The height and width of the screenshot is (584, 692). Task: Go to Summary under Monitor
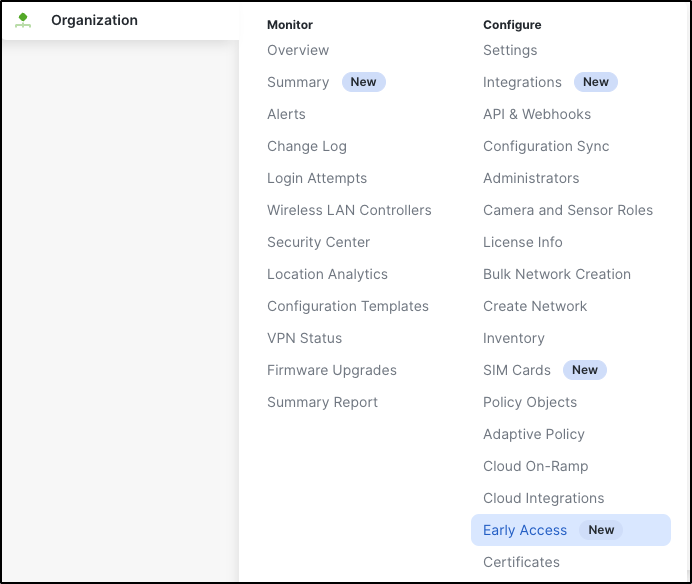(x=298, y=82)
